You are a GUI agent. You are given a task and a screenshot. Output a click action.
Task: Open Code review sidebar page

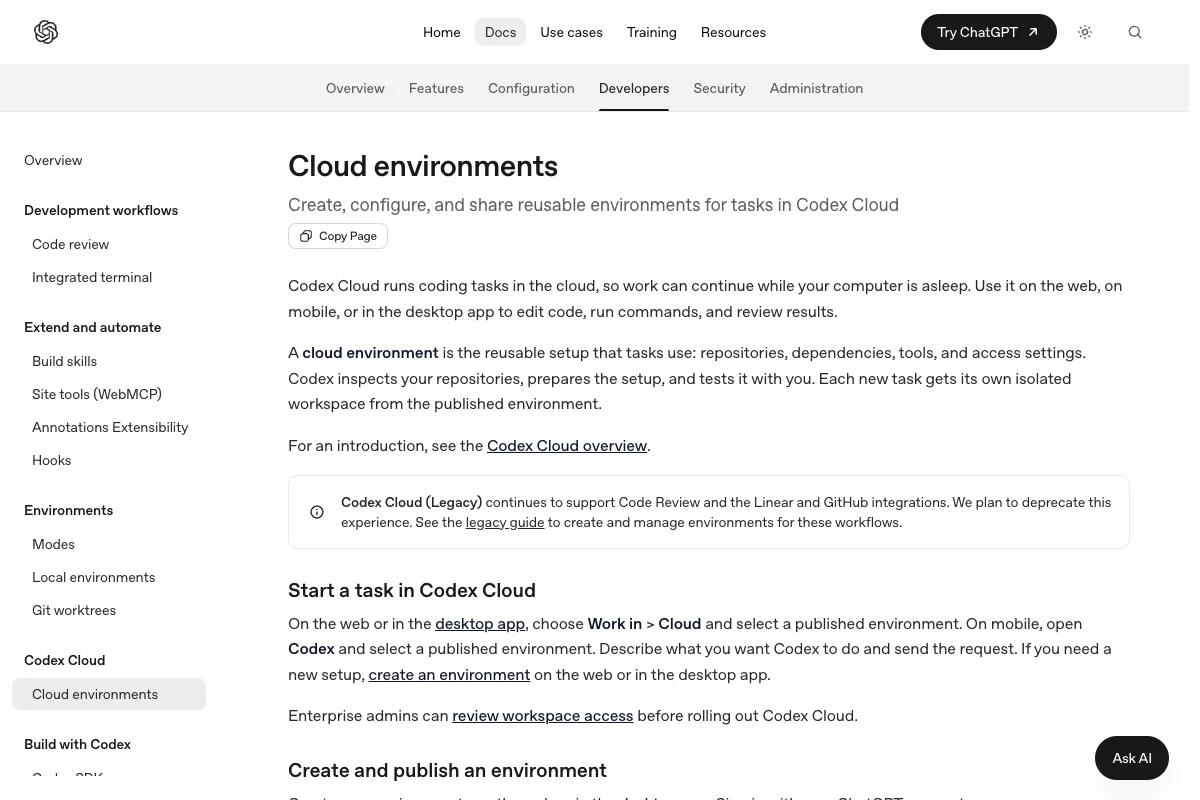(x=70, y=244)
